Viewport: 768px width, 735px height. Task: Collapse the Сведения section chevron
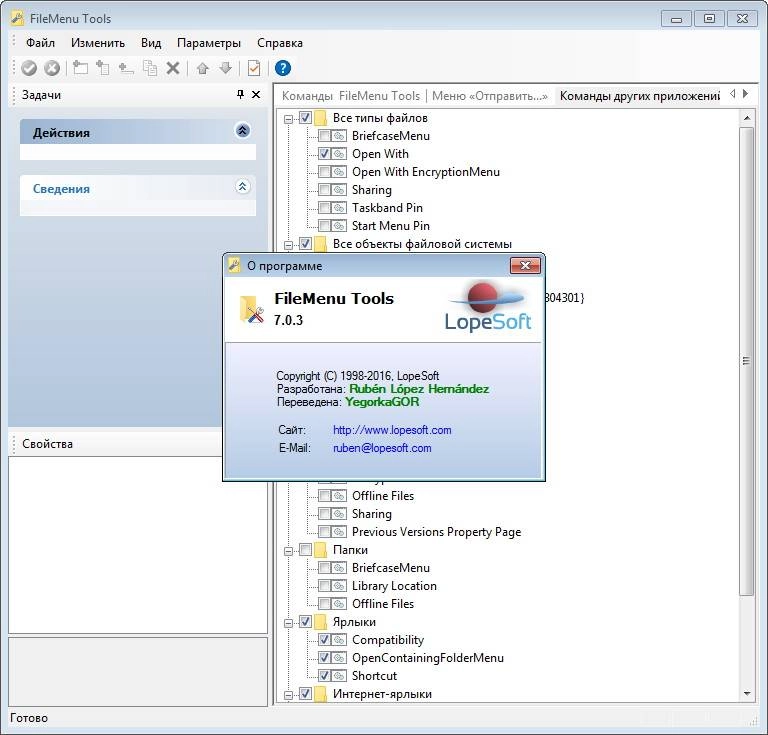[x=242, y=186]
